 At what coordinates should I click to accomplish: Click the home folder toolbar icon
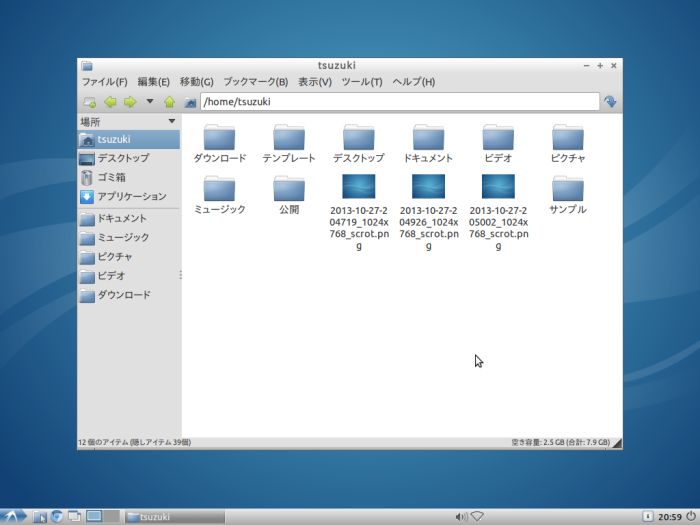pyautogui.click(x=189, y=102)
